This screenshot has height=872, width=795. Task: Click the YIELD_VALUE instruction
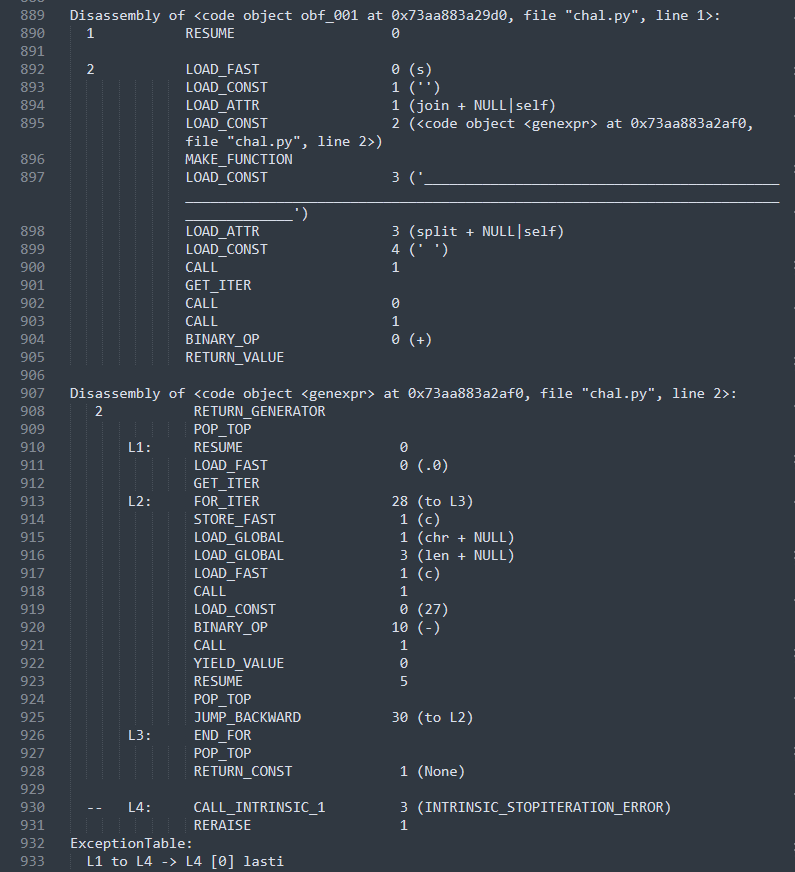point(238,664)
